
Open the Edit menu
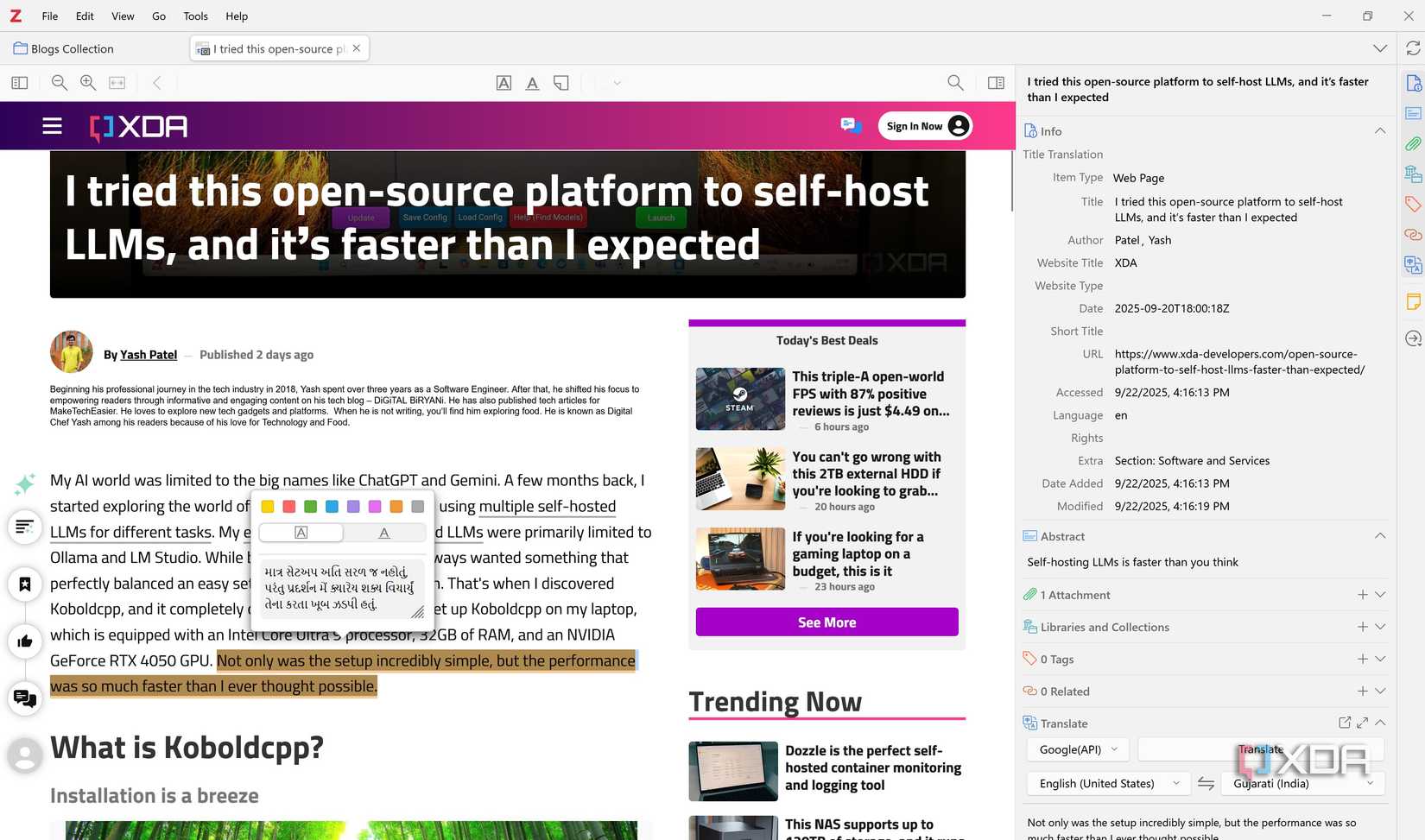tap(85, 16)
